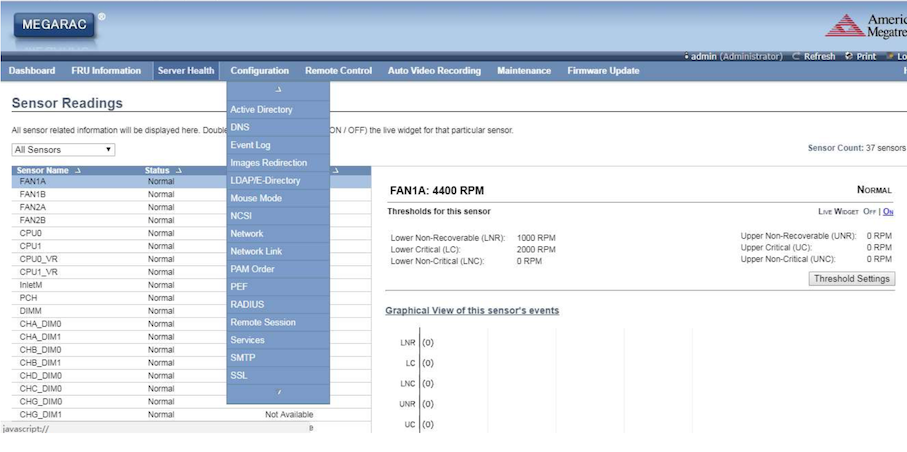907x452 pixels.
Task: Click the American Megatrends triangle logo
Action: pos(851,25)
